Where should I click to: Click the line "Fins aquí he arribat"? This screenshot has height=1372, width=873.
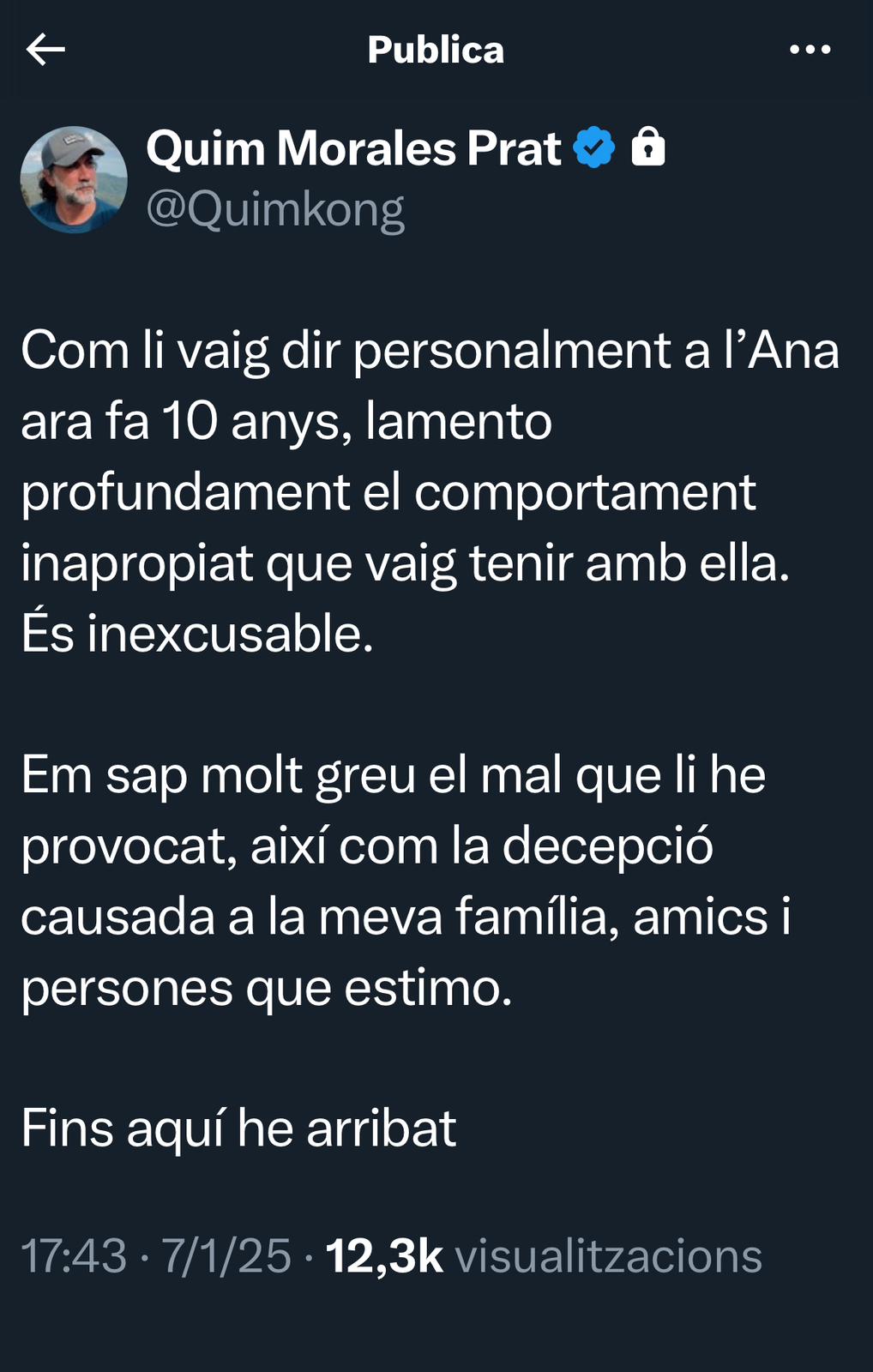coord(238,1128)
